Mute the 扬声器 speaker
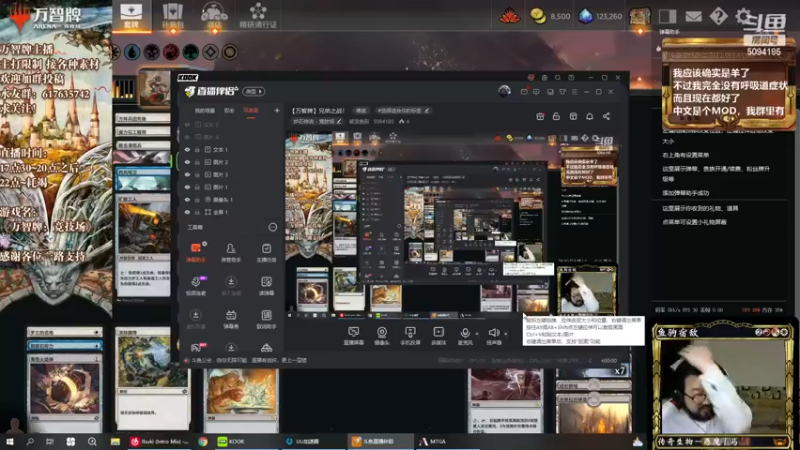The width and height of the screenshot is (800, 450). [x=493, y=336]
